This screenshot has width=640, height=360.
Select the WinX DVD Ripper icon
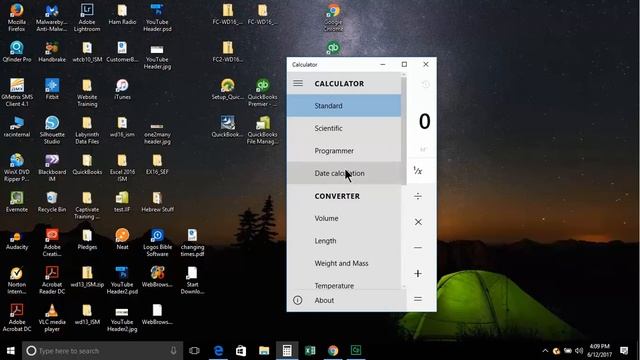(x=17, y=167)
